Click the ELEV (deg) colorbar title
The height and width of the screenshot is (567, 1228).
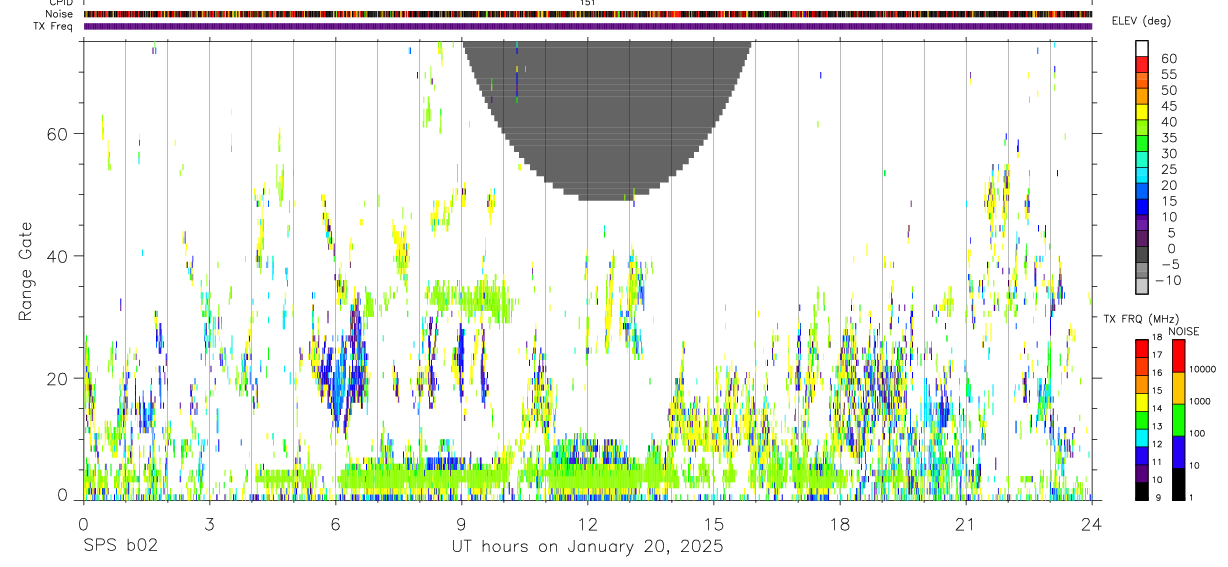coord(1141,21)
